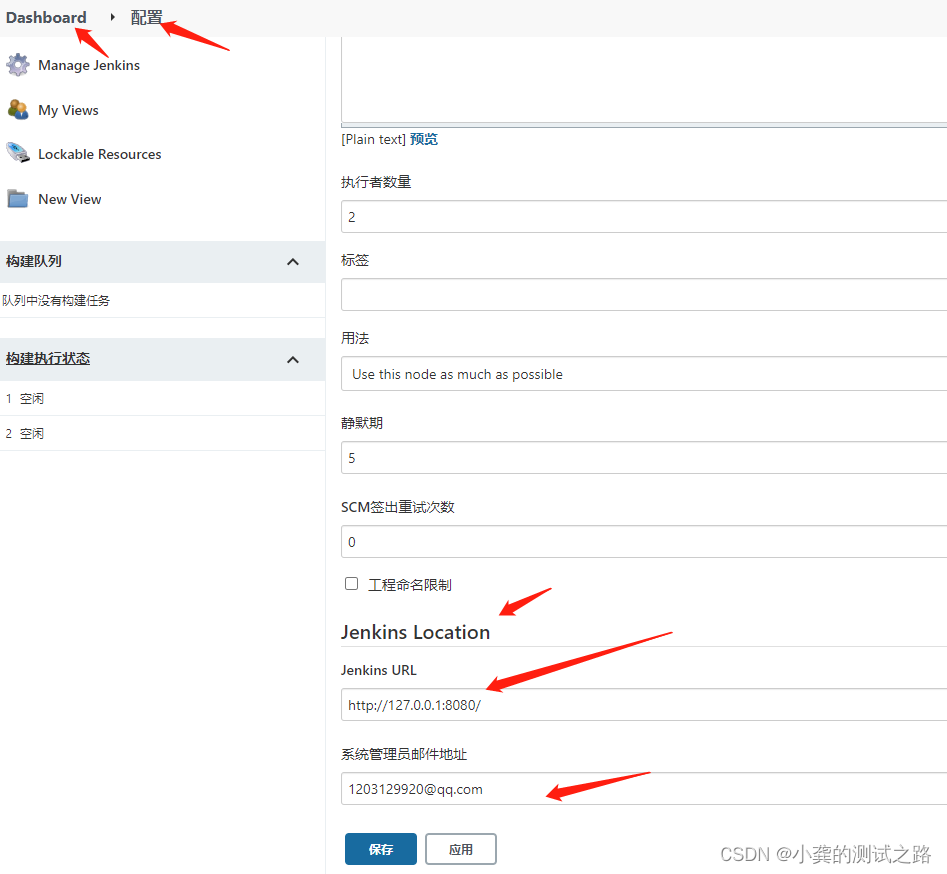Open Manage Jenkins link
Viewport: 947px width, 874px height.
click(x=89, y=65)
